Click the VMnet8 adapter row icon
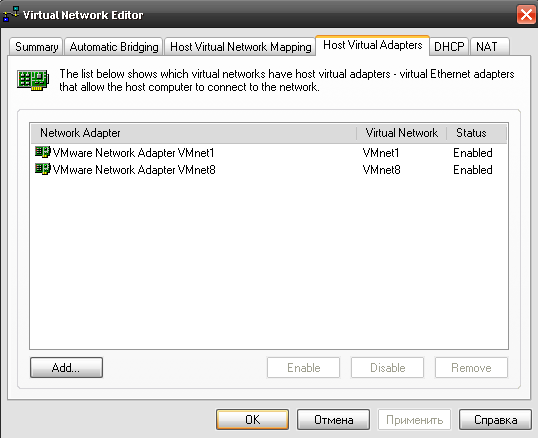 click(x=43, y=169)
